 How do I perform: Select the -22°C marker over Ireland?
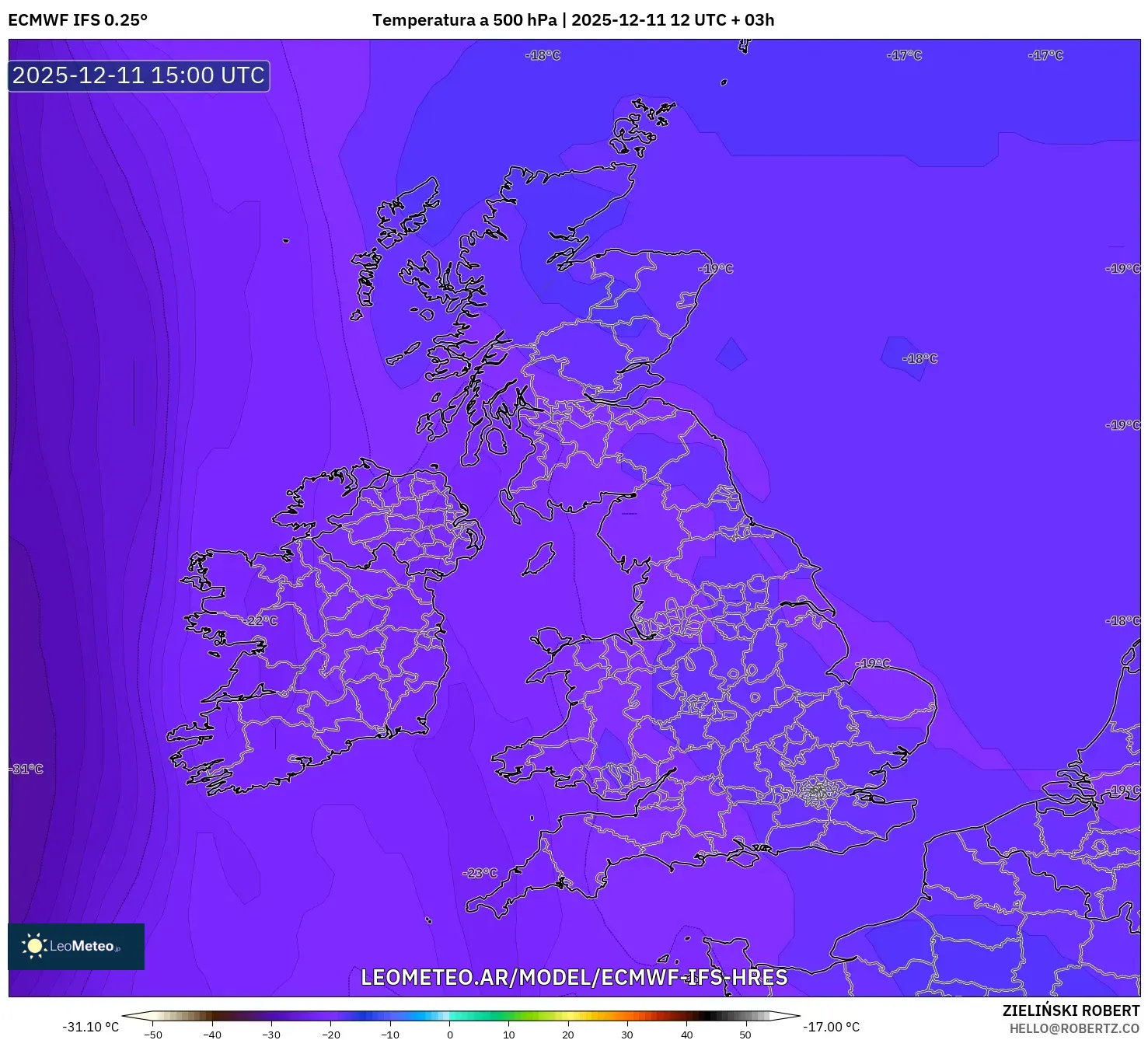tap(260, 619)
